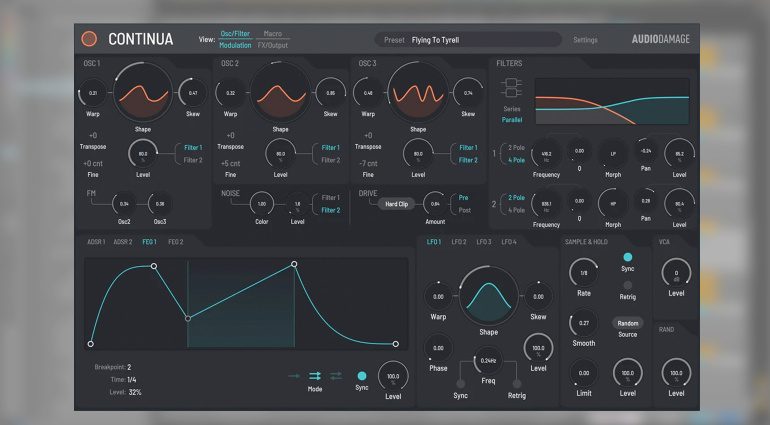Open the Random source selector
770x425 pixels.
(x=627, y=323)
